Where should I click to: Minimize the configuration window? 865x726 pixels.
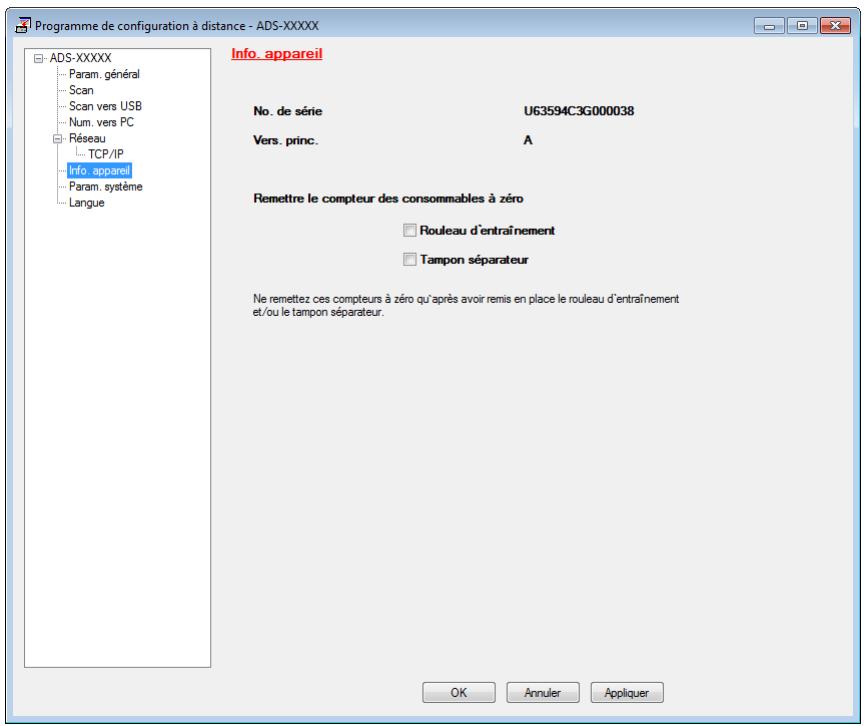(769, 25)
